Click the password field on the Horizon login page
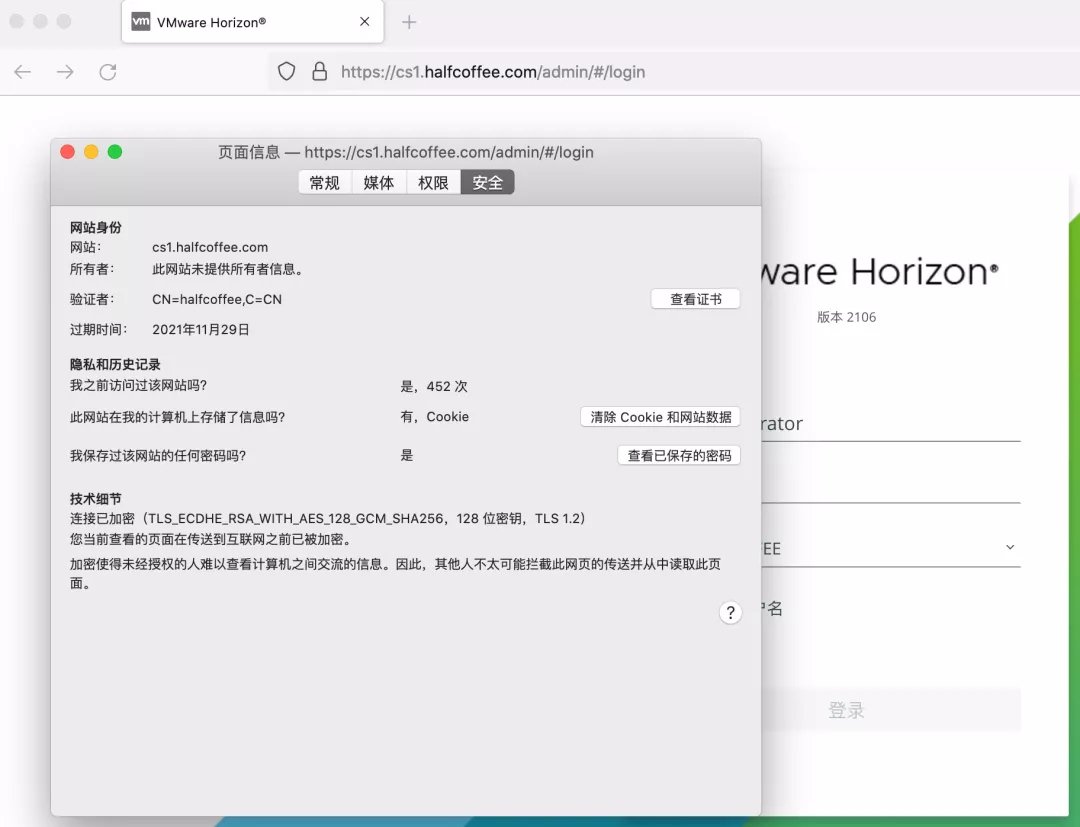 [891, 485]
